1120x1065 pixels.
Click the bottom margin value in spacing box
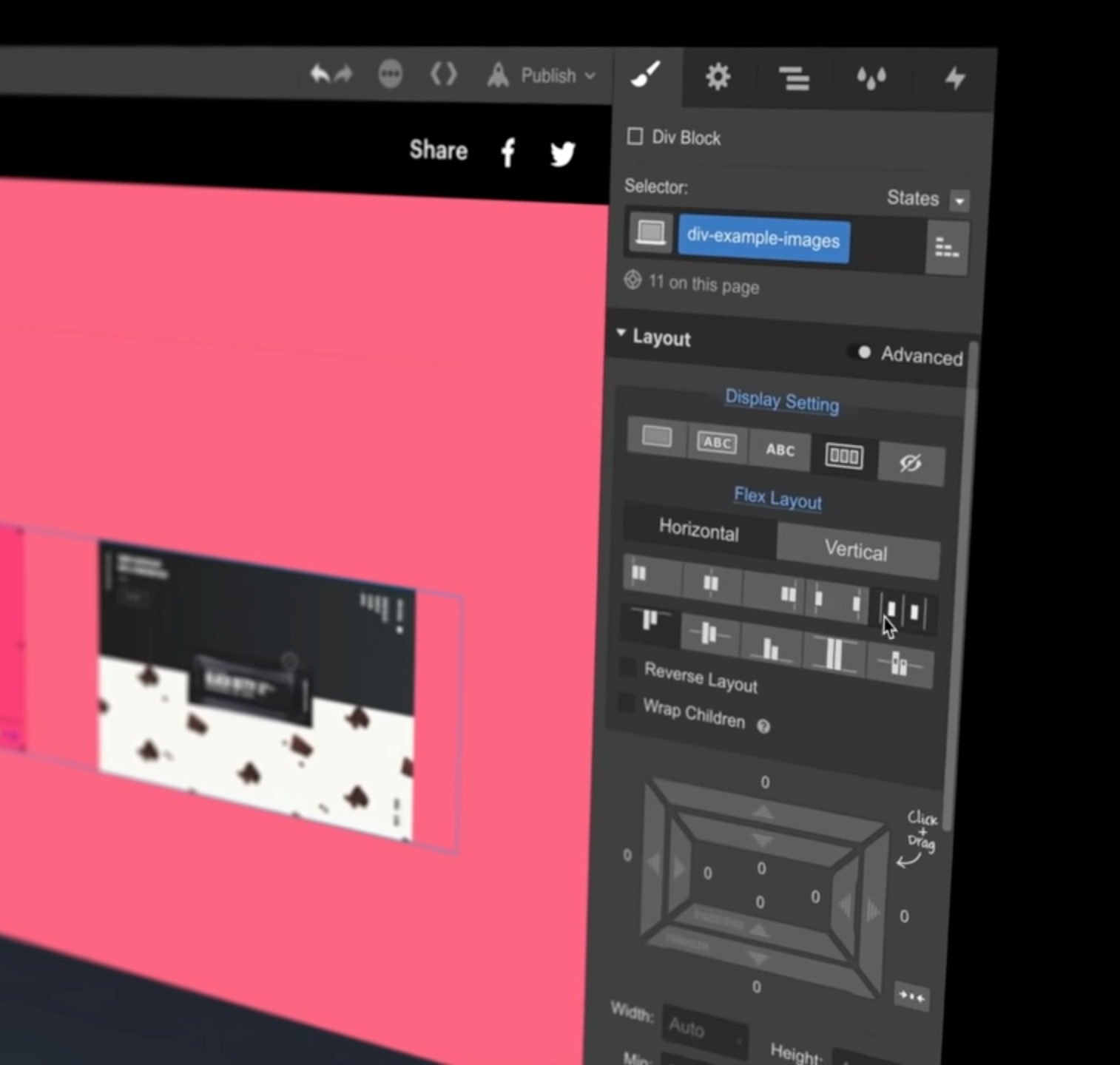[756, 987]
